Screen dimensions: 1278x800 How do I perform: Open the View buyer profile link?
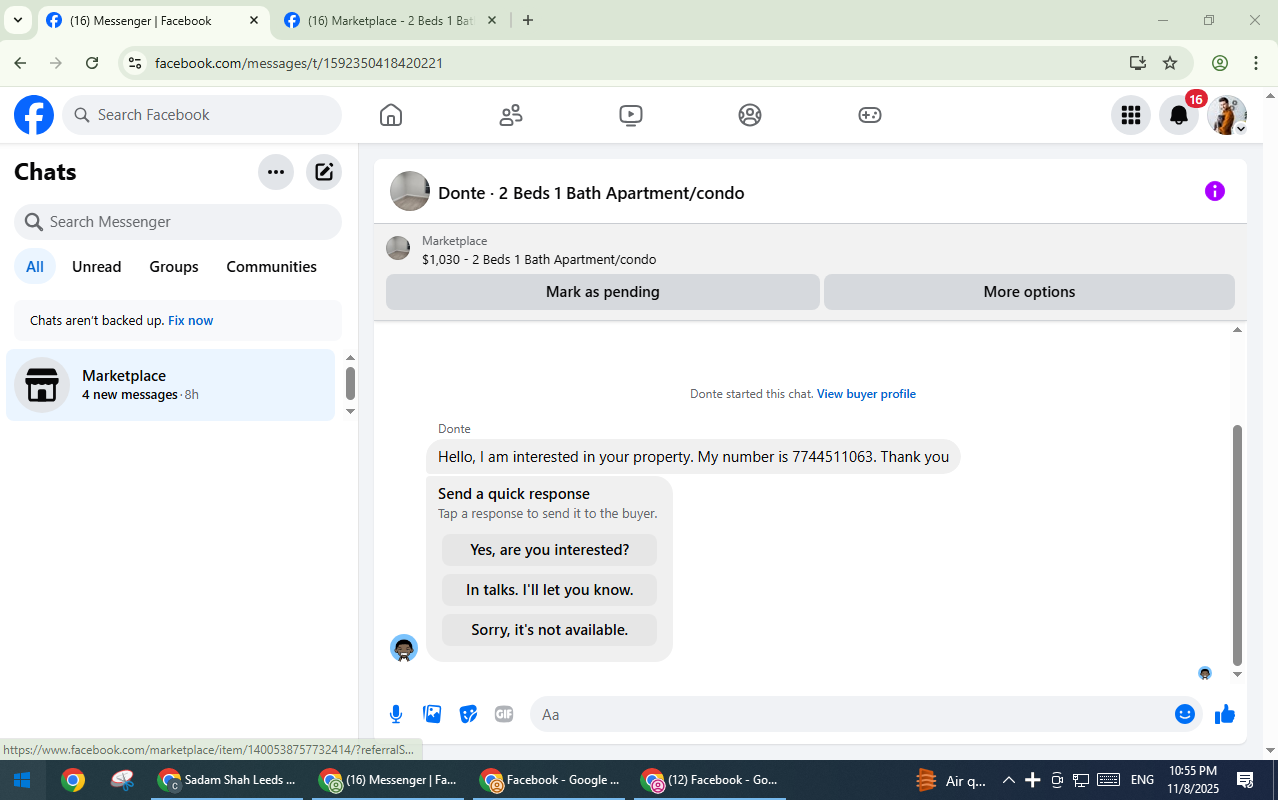point(866,394)
